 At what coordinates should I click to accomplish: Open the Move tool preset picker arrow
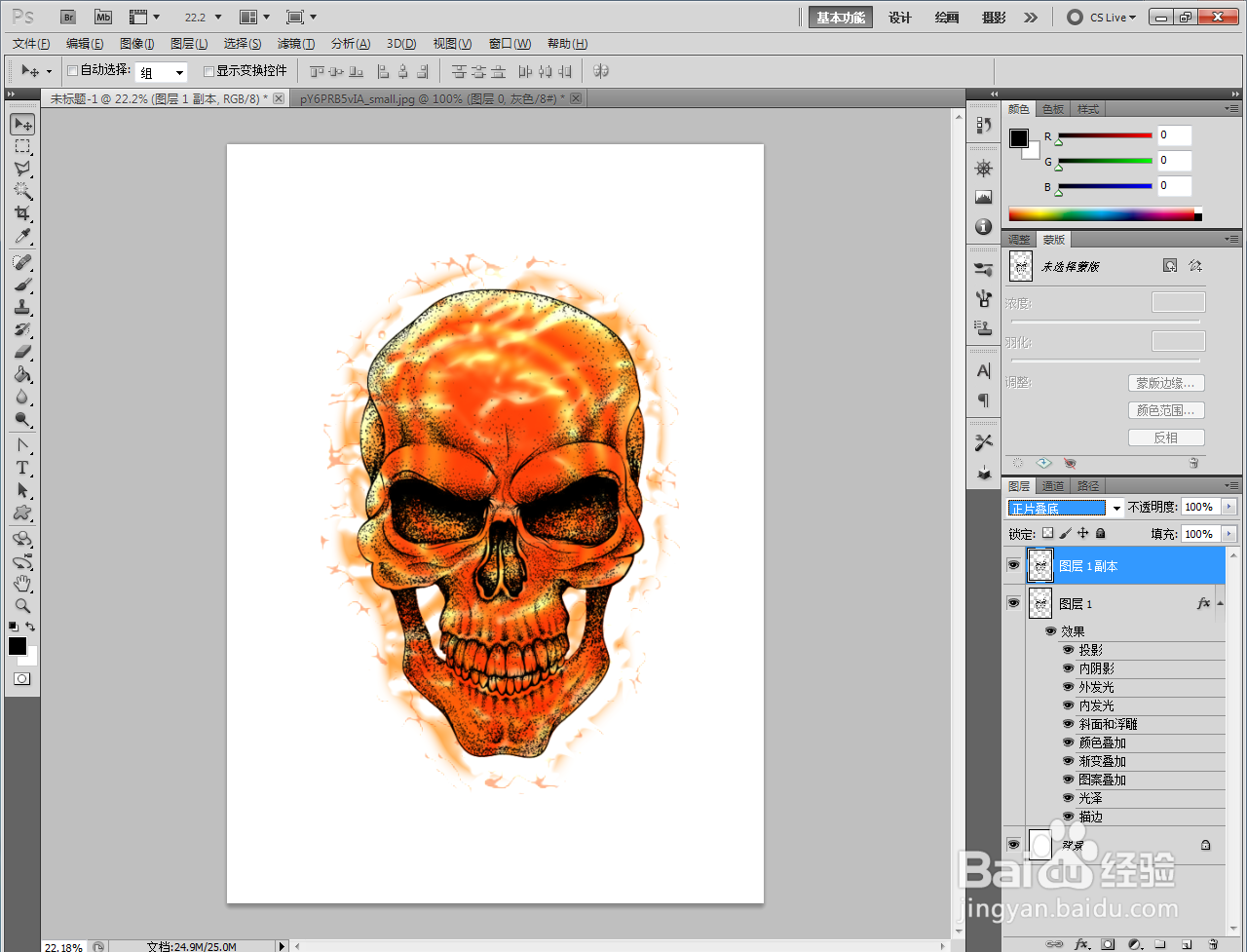49,71
